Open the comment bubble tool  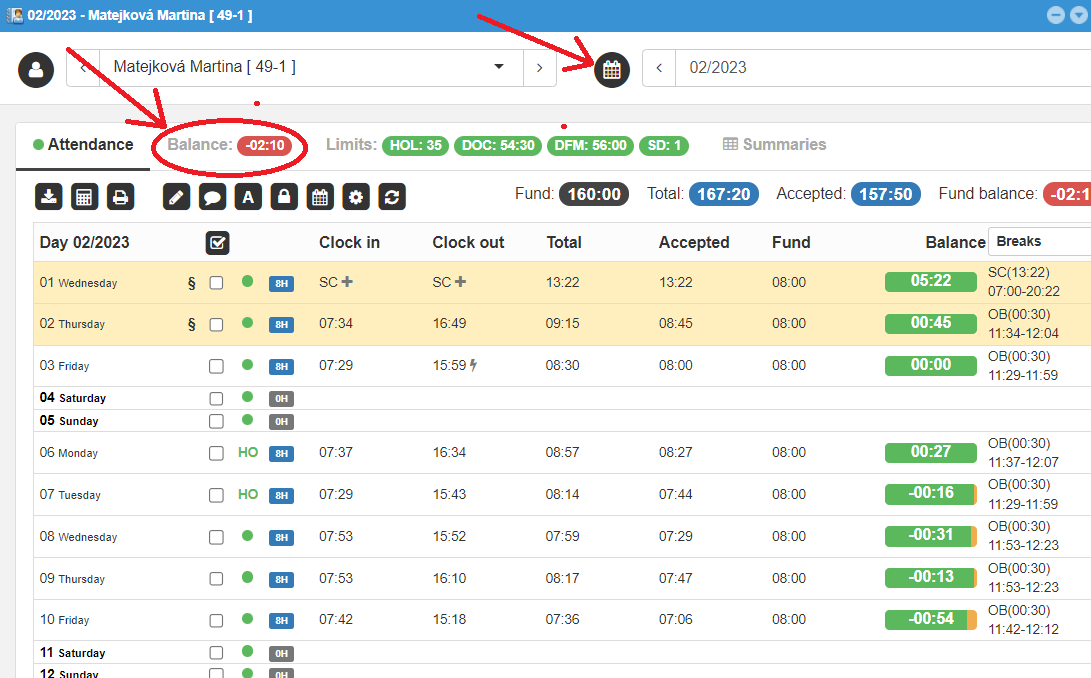212,196
